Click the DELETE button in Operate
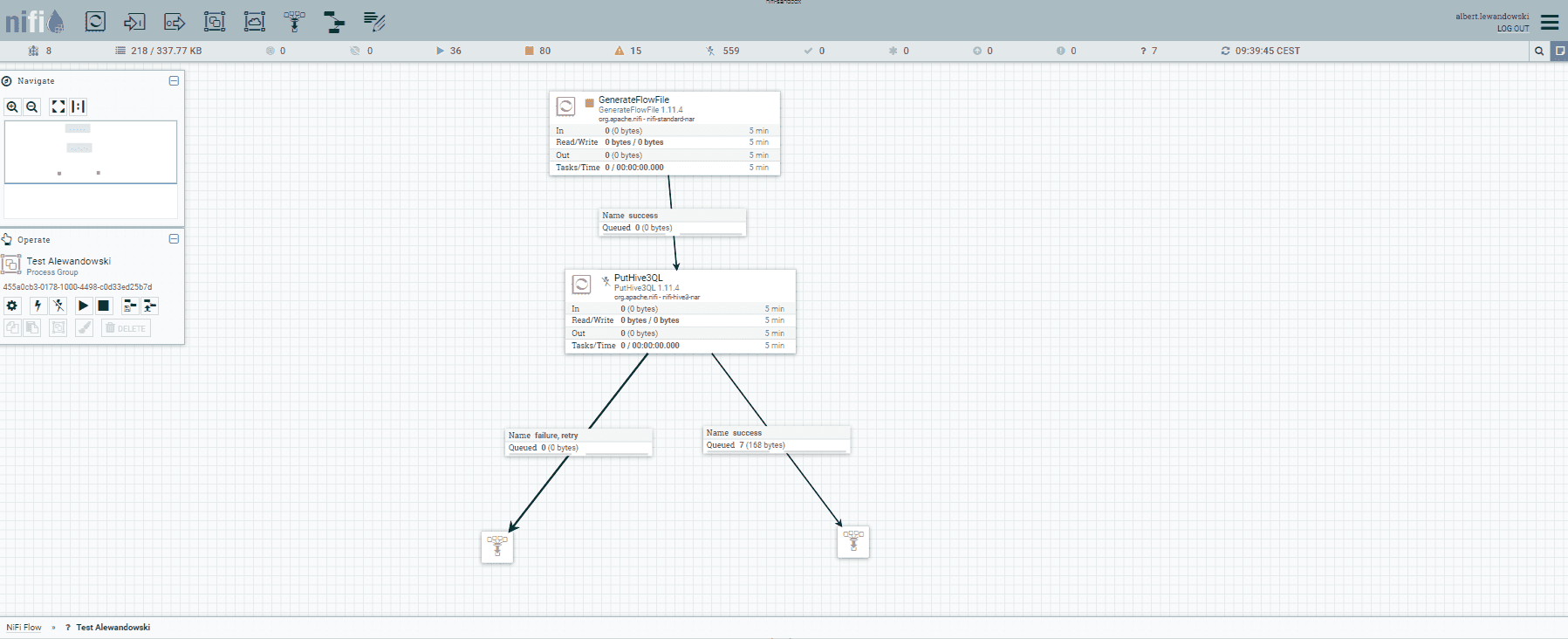The image size is (1568, 639). click(x=126, y=328)
